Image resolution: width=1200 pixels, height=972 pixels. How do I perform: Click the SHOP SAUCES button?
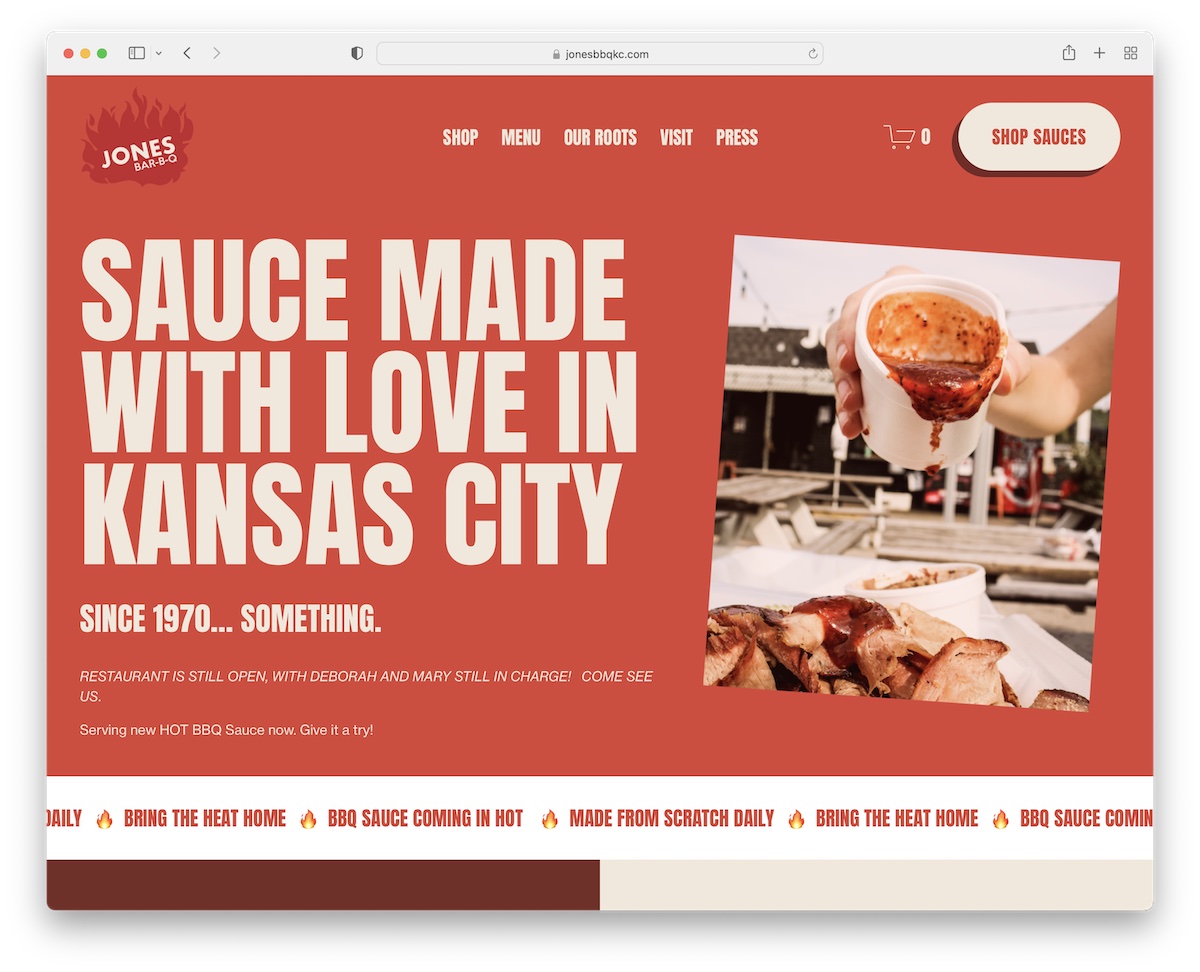(1039, 137)
